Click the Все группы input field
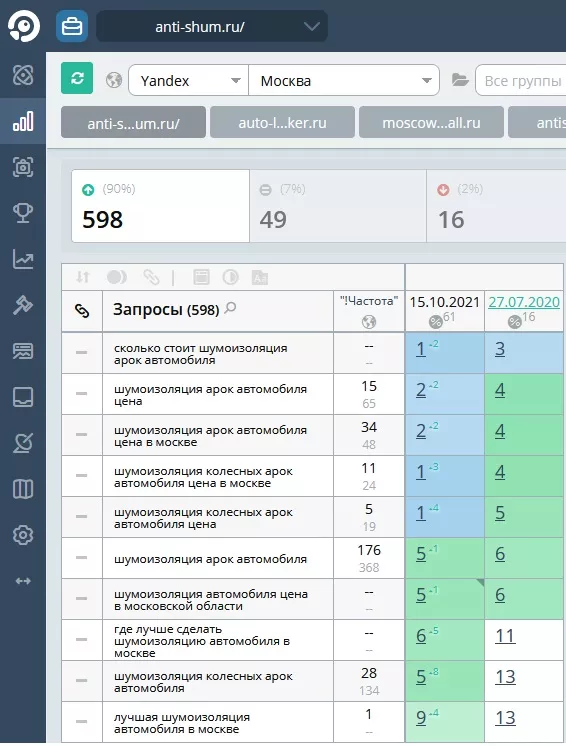 [x=521, y=80]
